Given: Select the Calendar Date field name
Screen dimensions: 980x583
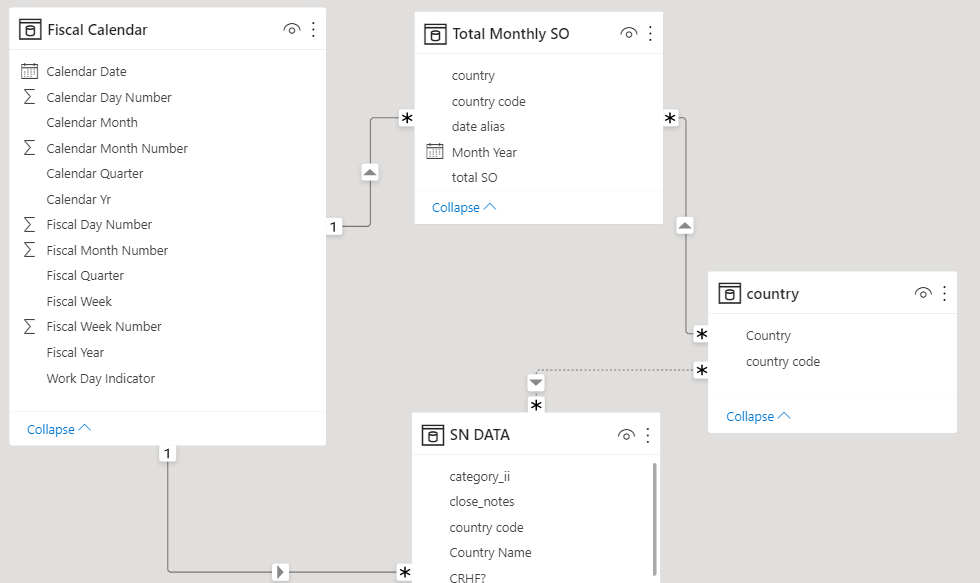Looking at the screenshot, I should coord(86,71).
